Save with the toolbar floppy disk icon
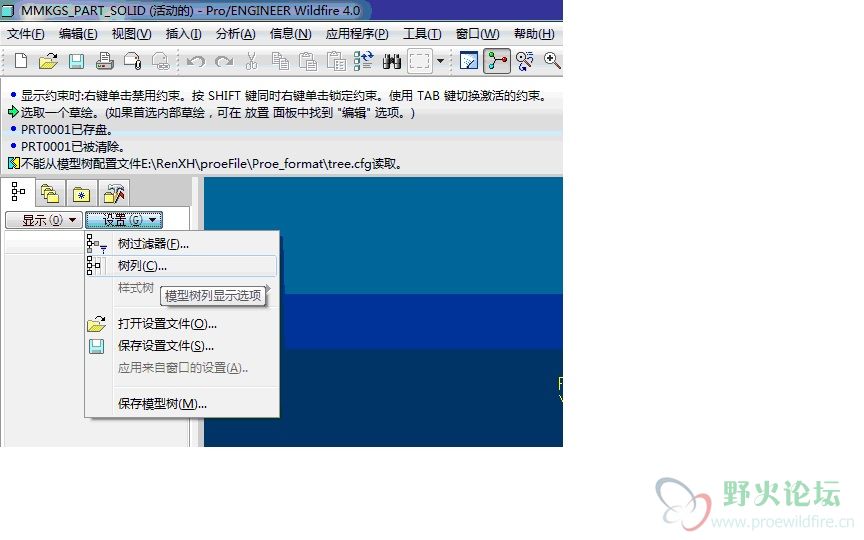The image size is (864, 540). pyautogui.click(x=76, y=61)
